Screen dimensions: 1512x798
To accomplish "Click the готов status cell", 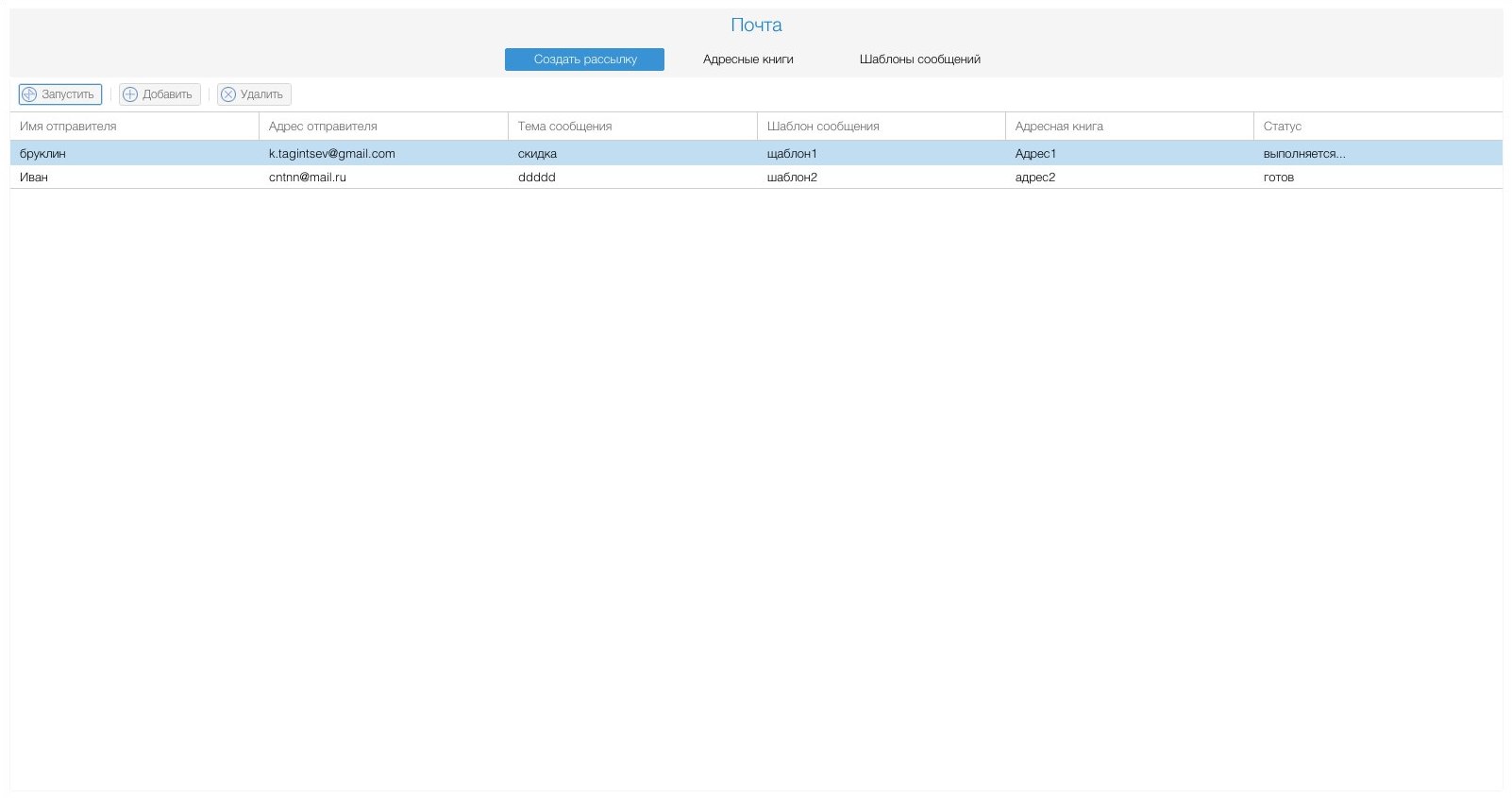I will tap(1279, 178).
